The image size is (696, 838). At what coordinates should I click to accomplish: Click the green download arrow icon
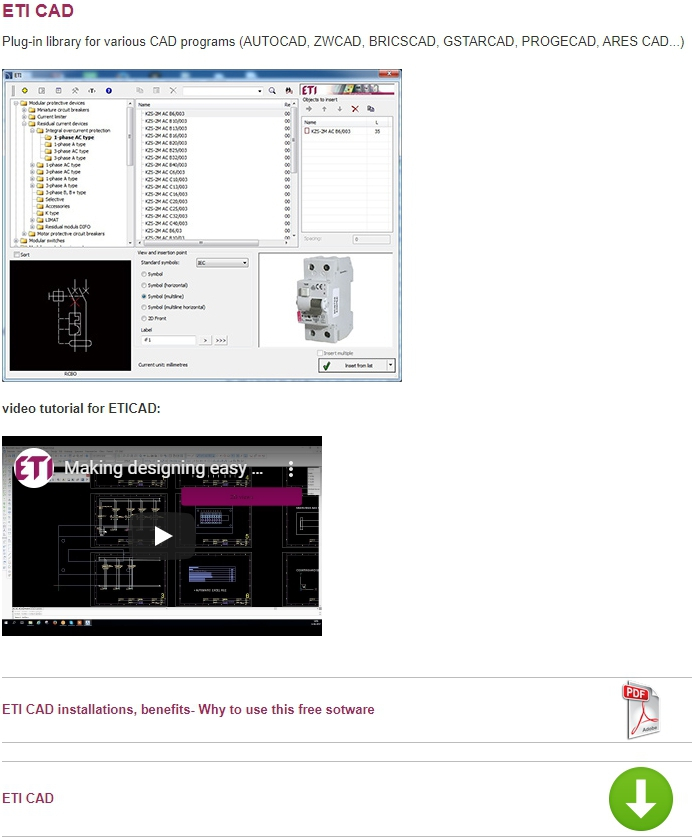click(x=640, y=798)
